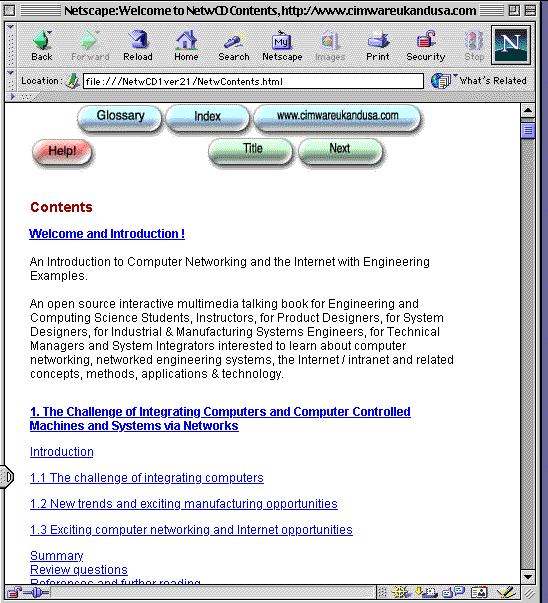Open chapter 1 The Challenge of Integrating Computers link
548x603 pixels.
pyautogui.click(x=220, y=419)
